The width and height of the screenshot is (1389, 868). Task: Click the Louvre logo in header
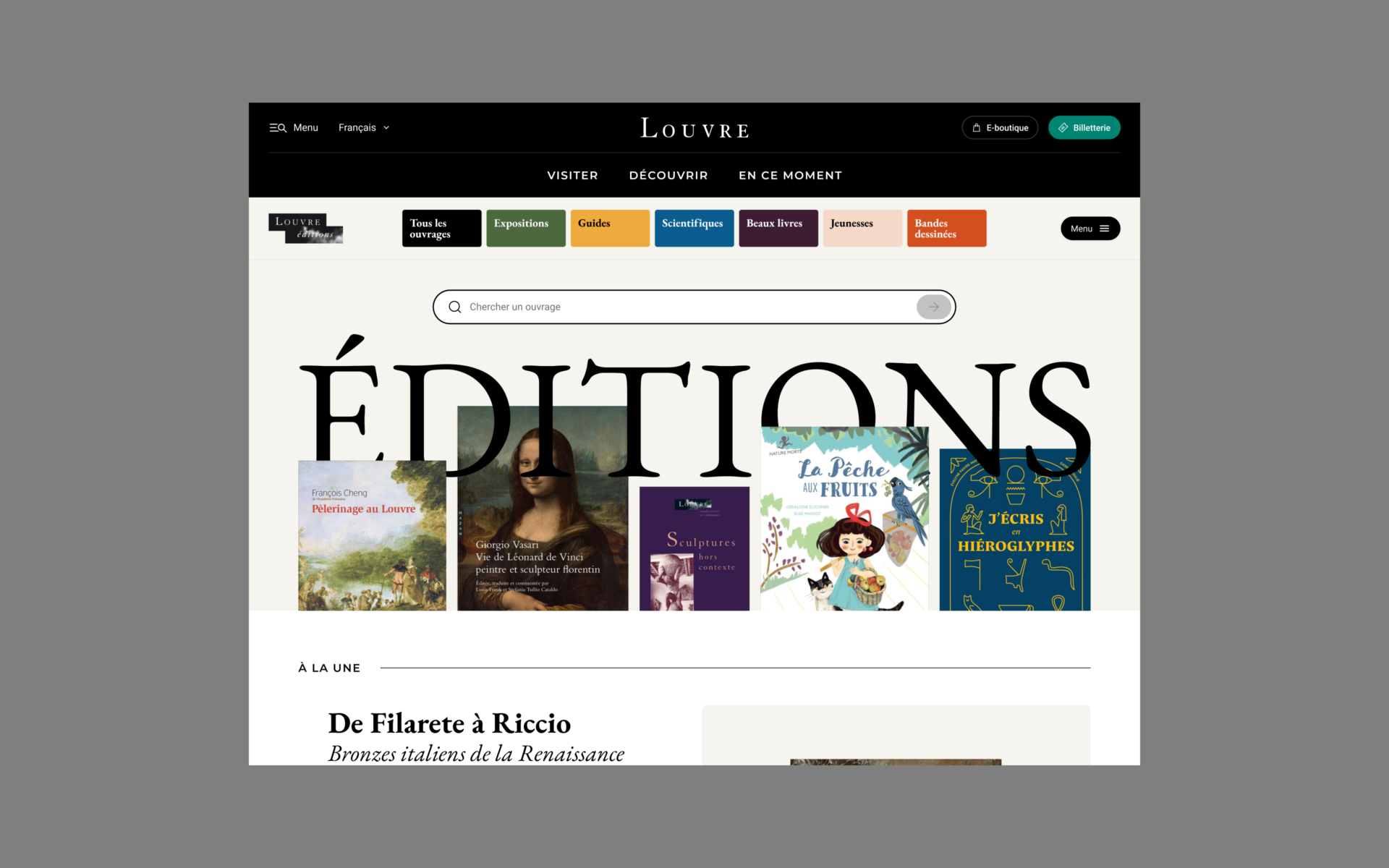point(694,128)
